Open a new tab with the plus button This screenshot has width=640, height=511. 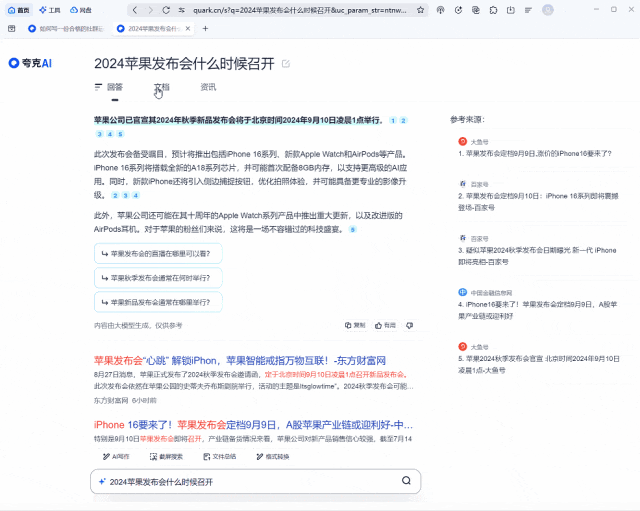205,28
